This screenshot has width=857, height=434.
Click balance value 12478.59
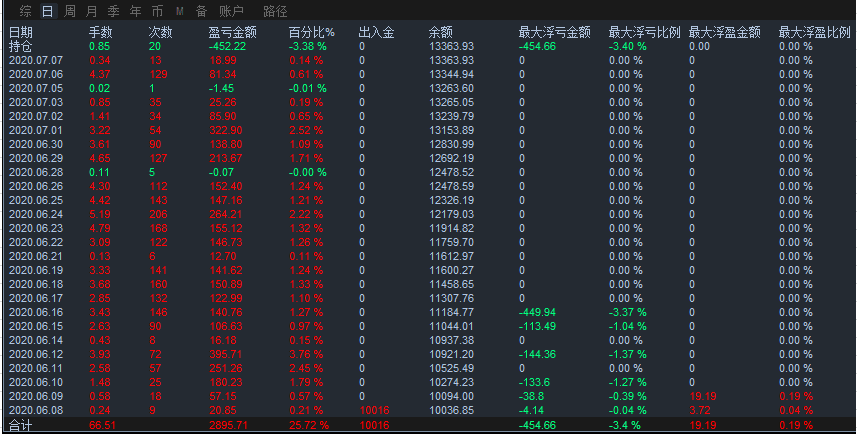(451, 186)
